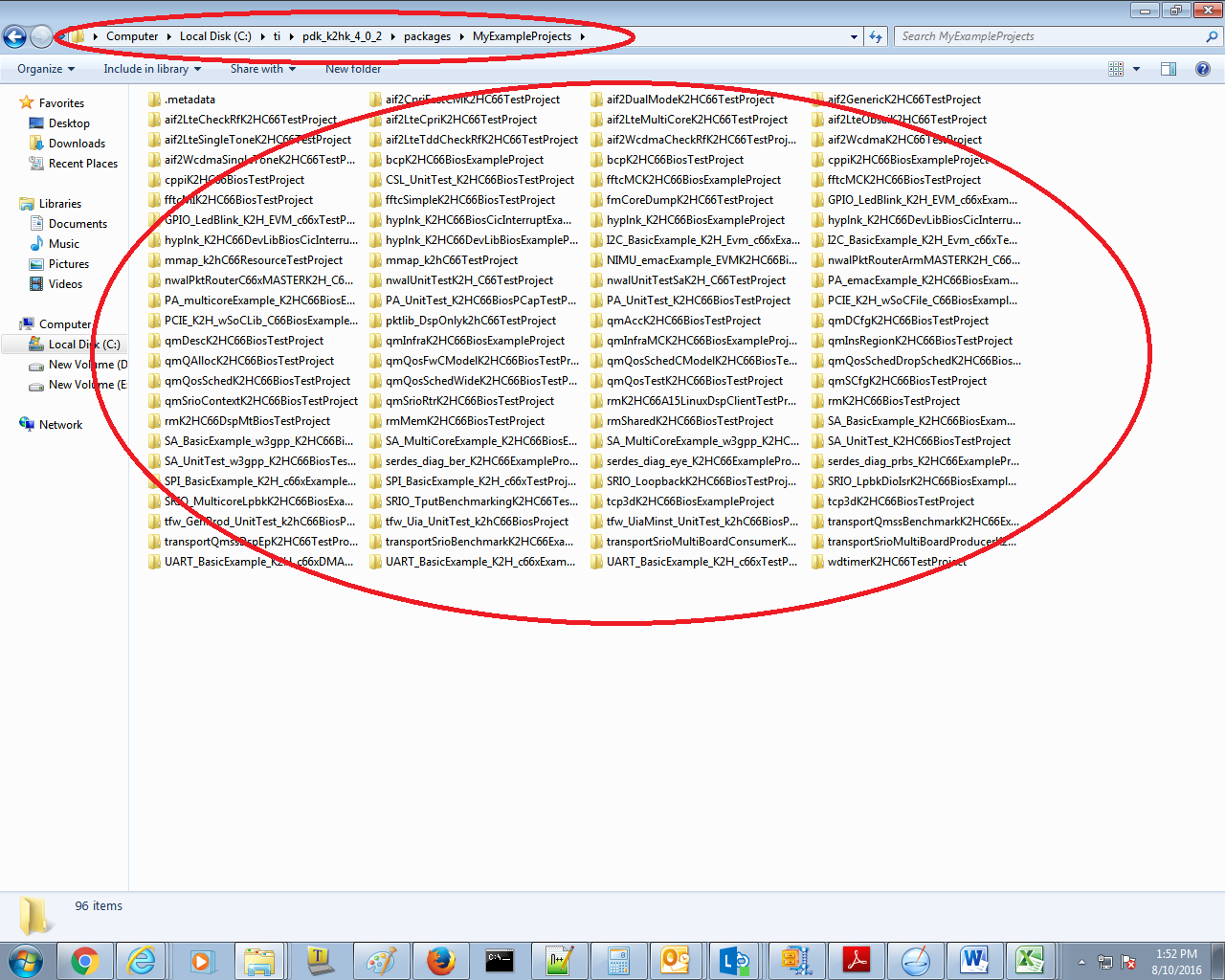Viewport: 1225px width, 980px height.
Task: Click the New folder button
Action: (353, 69)
